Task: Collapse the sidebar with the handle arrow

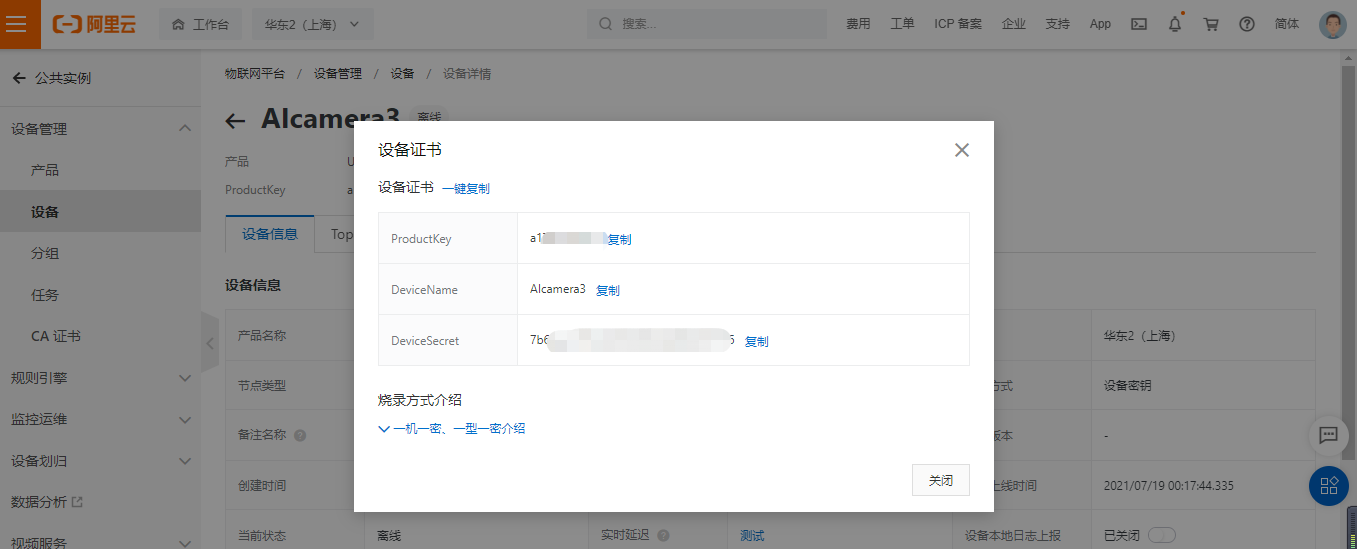Action: (x=210, y=342)
